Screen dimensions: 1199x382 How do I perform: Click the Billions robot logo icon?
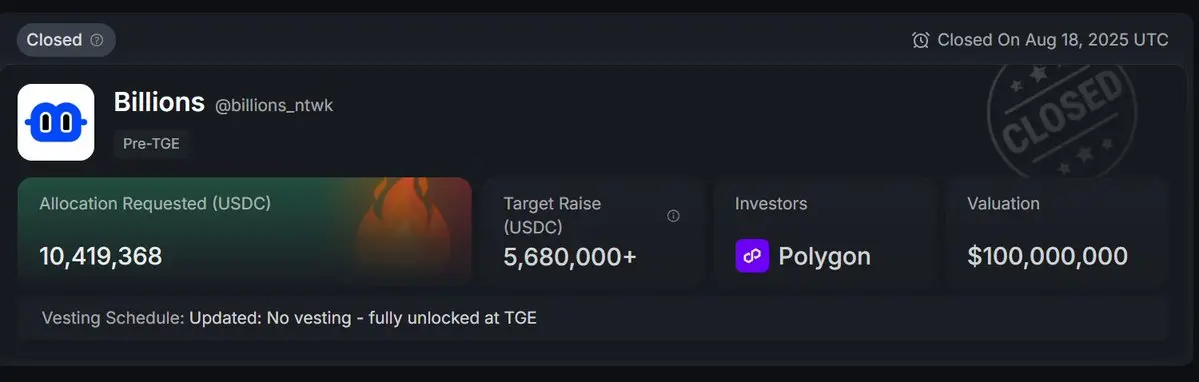tap(56, 122)
